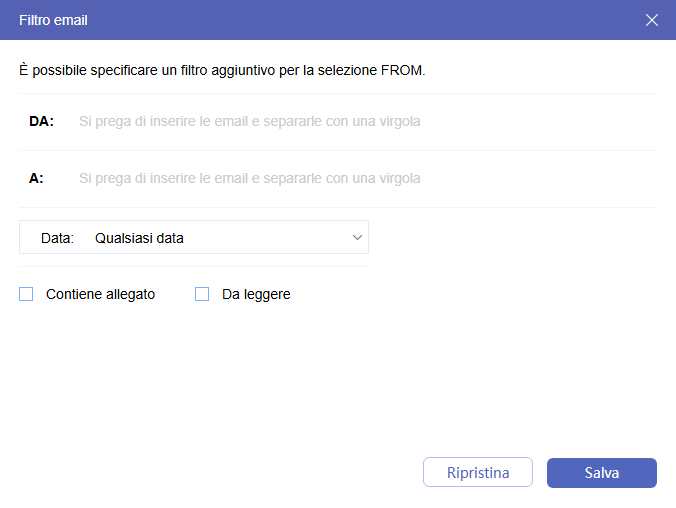Select the "Qualsiasi data" value text
Screen dimensions: 676x508
(139, 238)
